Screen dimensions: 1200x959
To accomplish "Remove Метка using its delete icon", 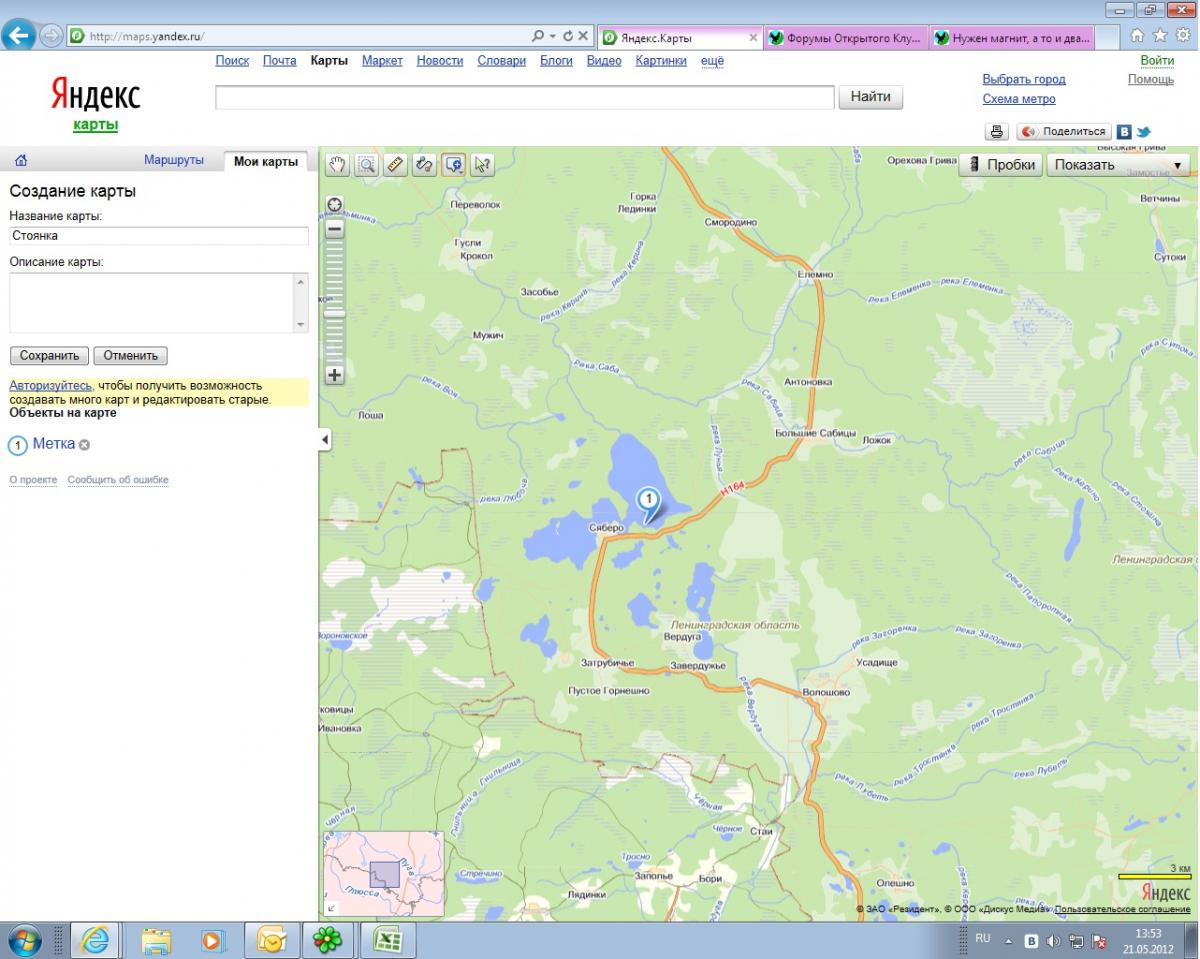I will (x=85, y=445).
